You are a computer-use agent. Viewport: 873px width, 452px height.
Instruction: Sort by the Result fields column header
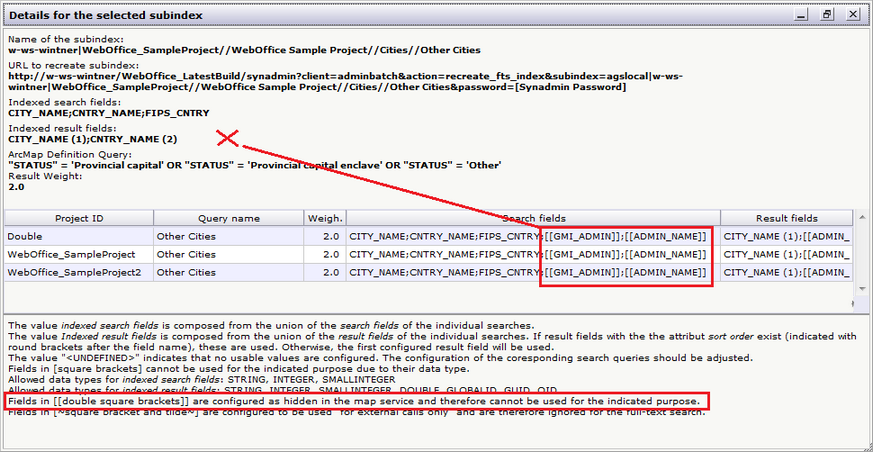787,219
